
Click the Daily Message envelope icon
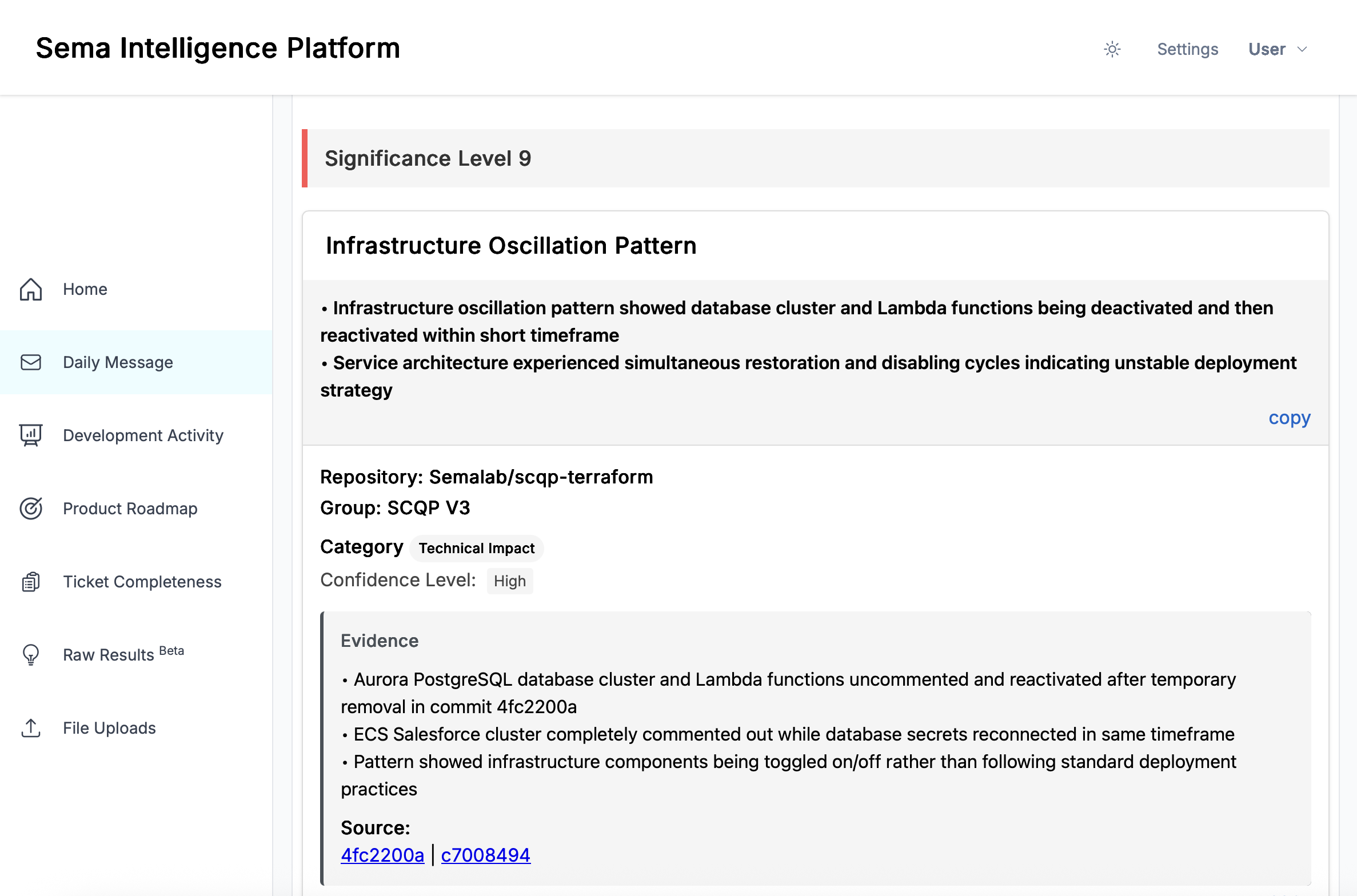tap(31, 362)
